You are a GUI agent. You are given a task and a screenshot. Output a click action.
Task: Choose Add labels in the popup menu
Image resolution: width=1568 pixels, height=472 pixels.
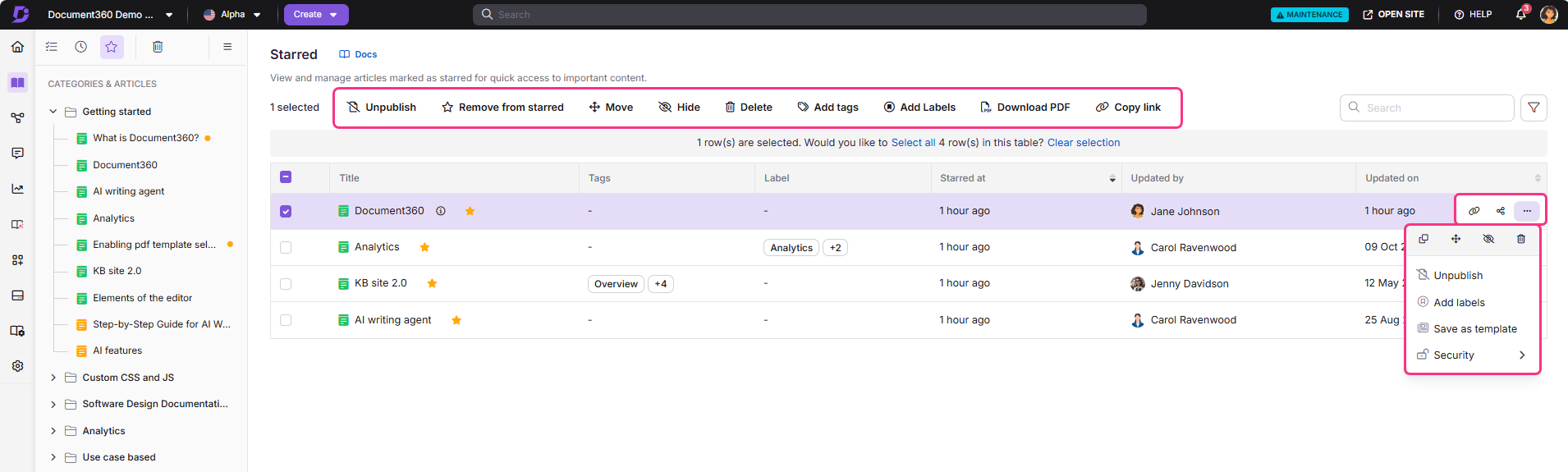1451,302
